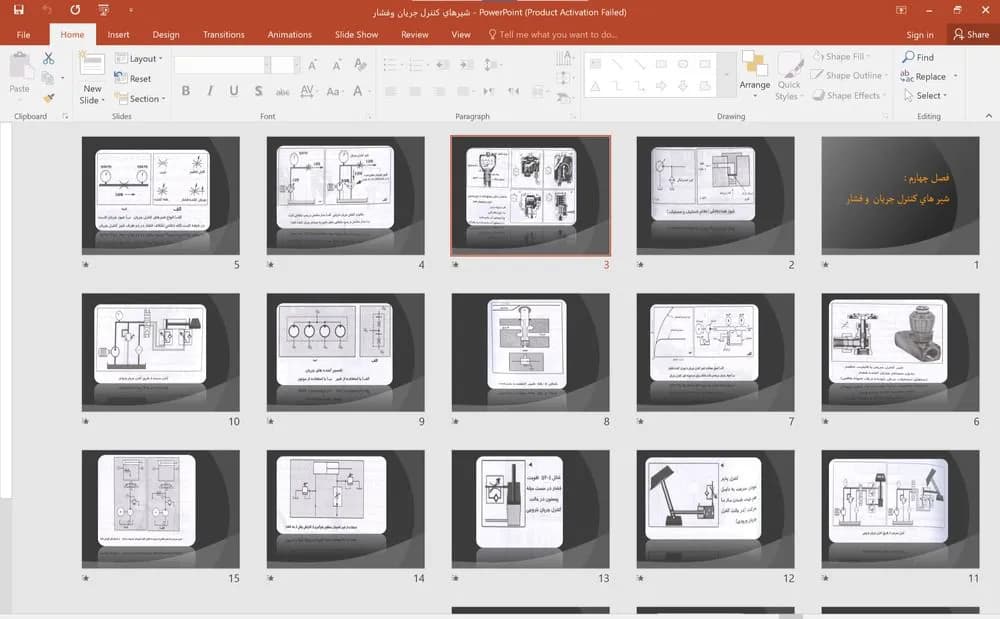Screen dimensions: 1000x619
Task: Click the Shape Effects icon
Action: click(819, 96)
